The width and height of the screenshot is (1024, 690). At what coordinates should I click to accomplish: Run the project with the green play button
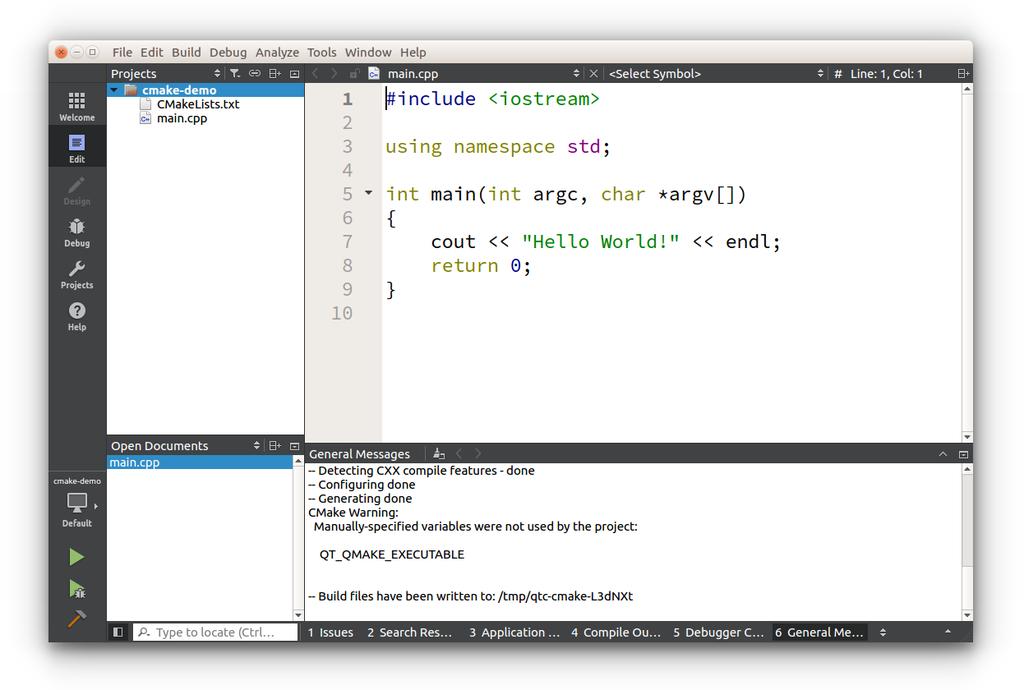[76, 557]
